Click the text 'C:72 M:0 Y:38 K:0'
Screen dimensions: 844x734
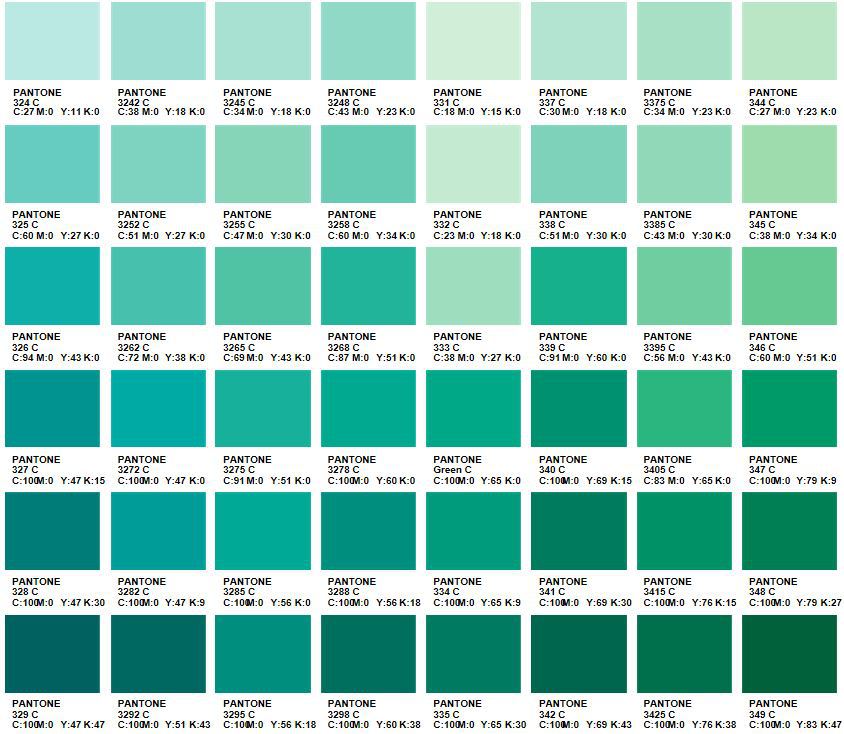click(x=161, y=357)
